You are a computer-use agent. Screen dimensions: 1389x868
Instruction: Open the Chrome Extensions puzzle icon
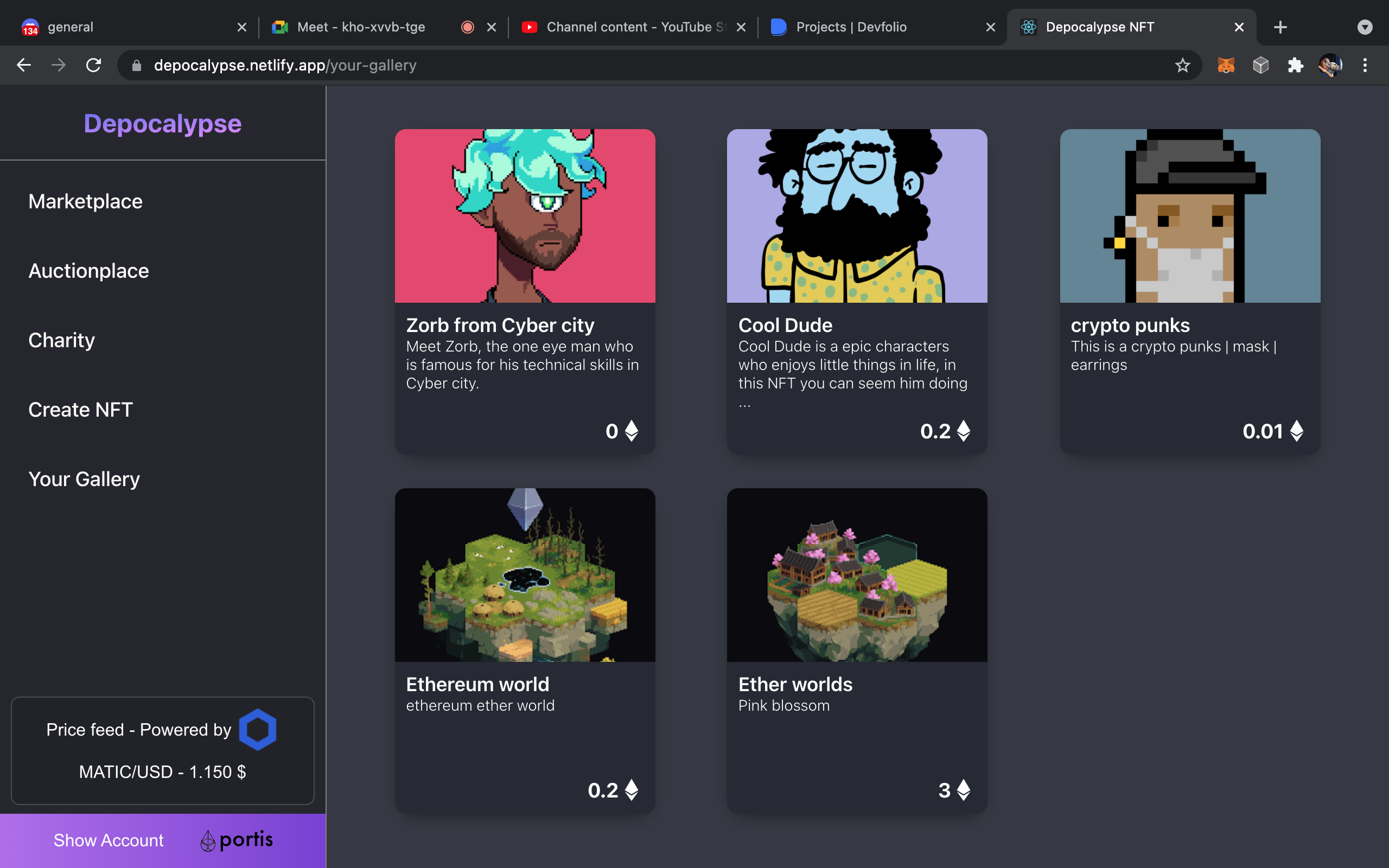click(x=1295, y=66)
